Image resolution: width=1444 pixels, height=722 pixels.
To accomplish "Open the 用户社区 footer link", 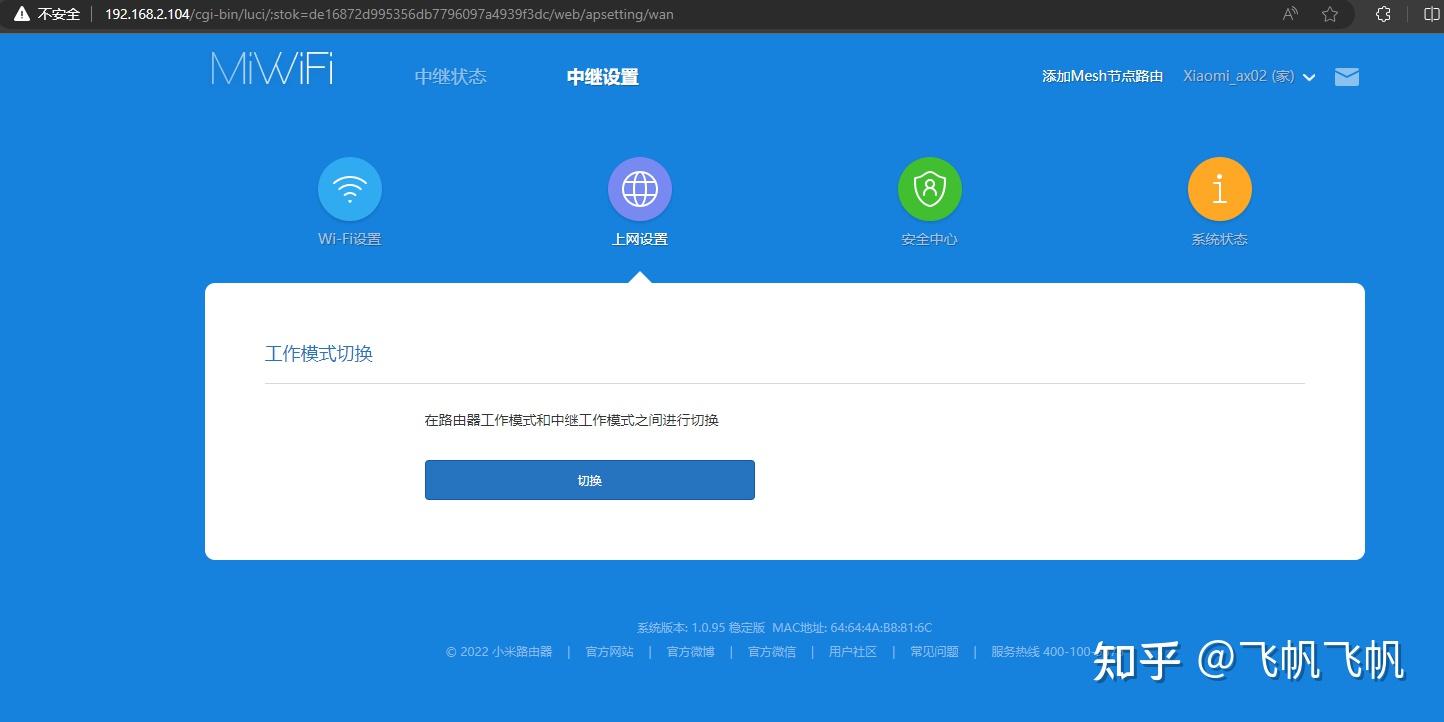I will 851,651.
